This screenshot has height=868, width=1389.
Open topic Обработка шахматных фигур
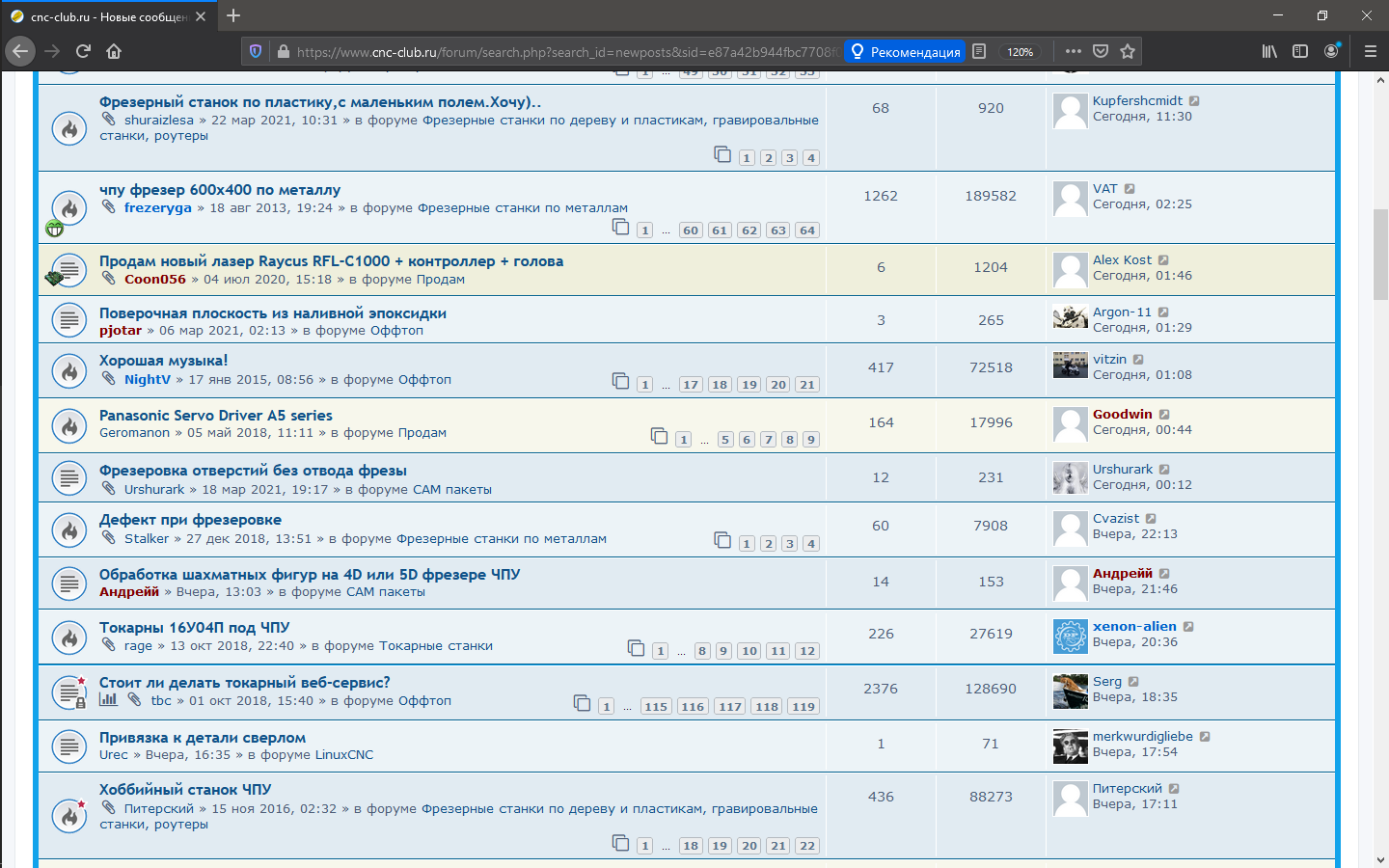[310, 575]
